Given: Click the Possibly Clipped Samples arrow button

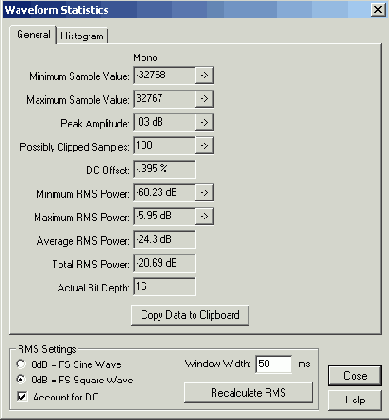Looking at the screenshot, I should coord(204,146).
